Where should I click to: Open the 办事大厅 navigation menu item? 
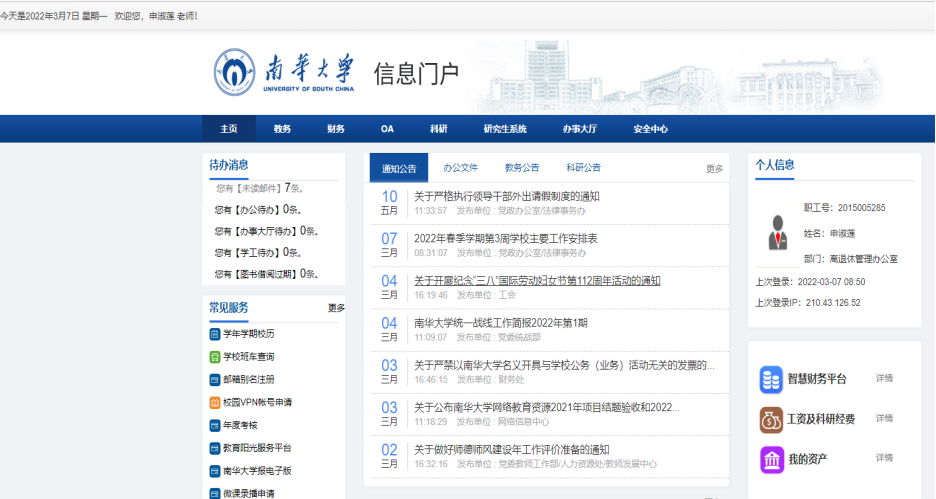click(x=579, y=129)
